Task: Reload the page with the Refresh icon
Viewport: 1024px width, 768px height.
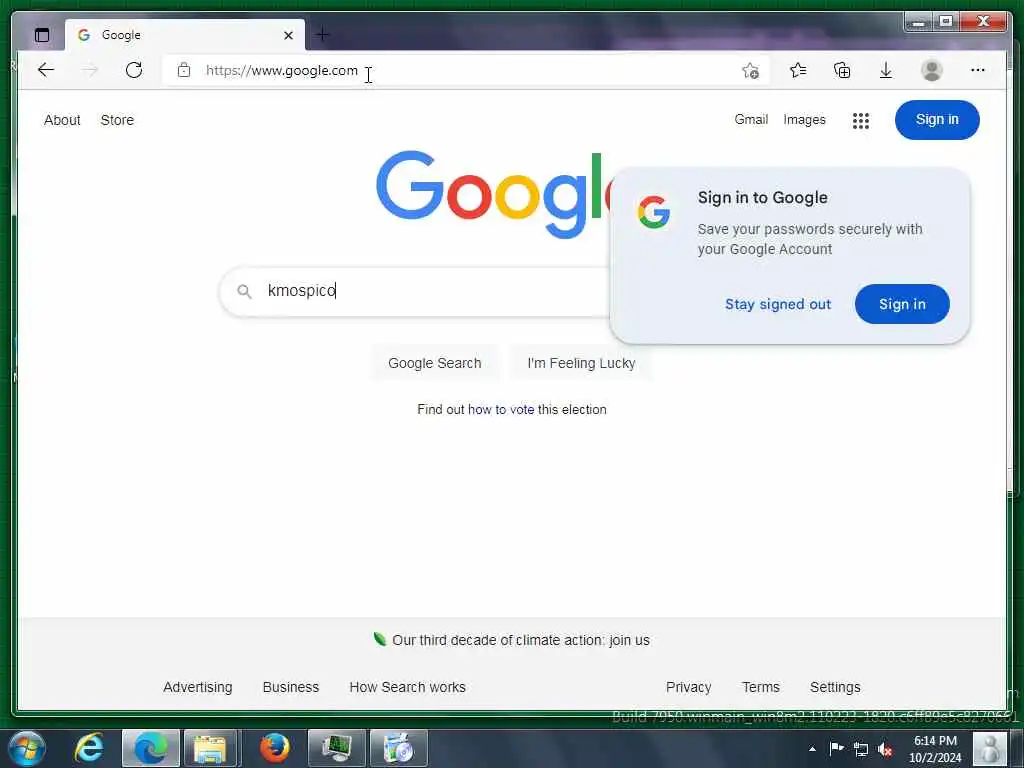Action: click(x=134, y=70)
